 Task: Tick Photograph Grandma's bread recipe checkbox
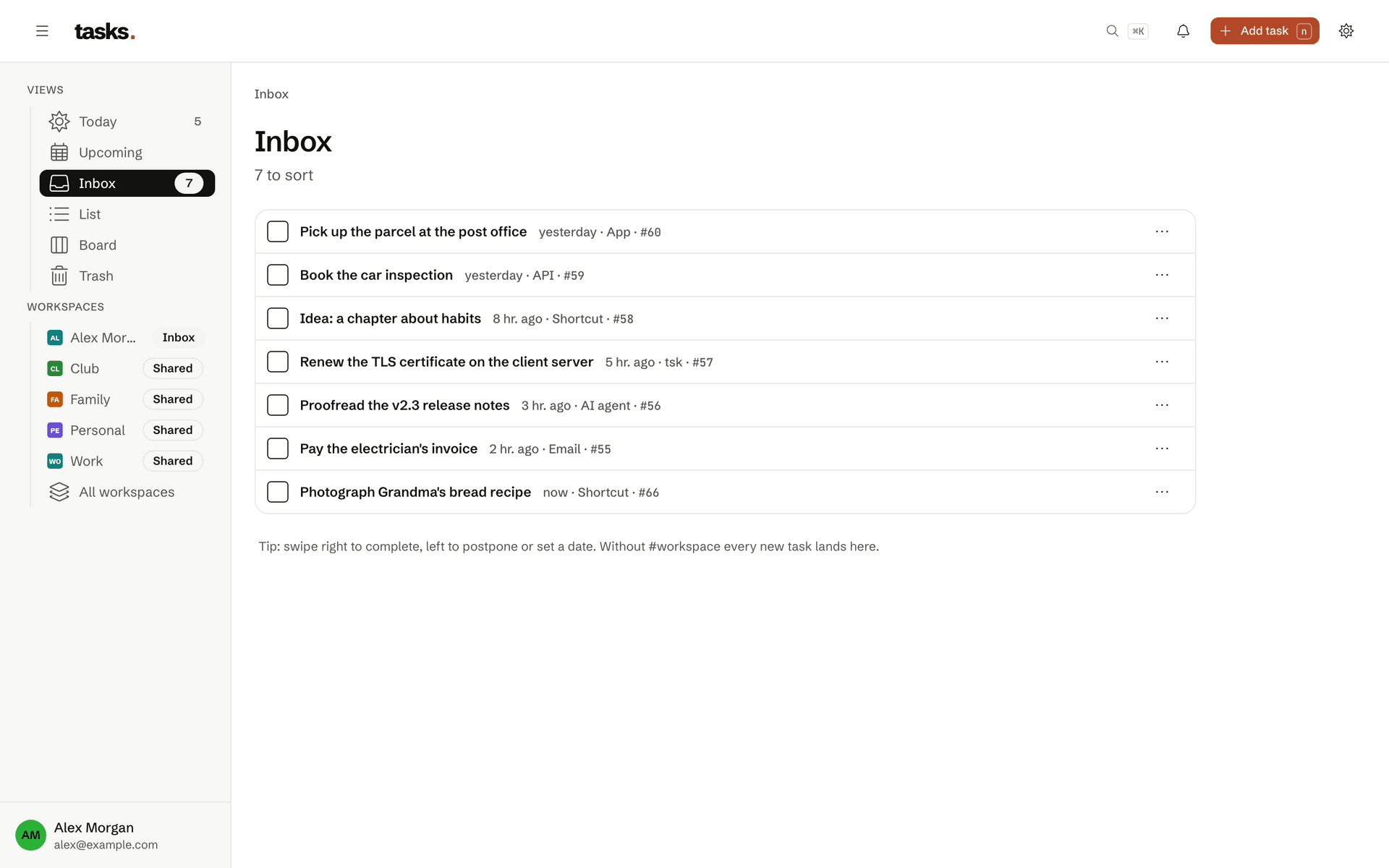coord(278,492)
